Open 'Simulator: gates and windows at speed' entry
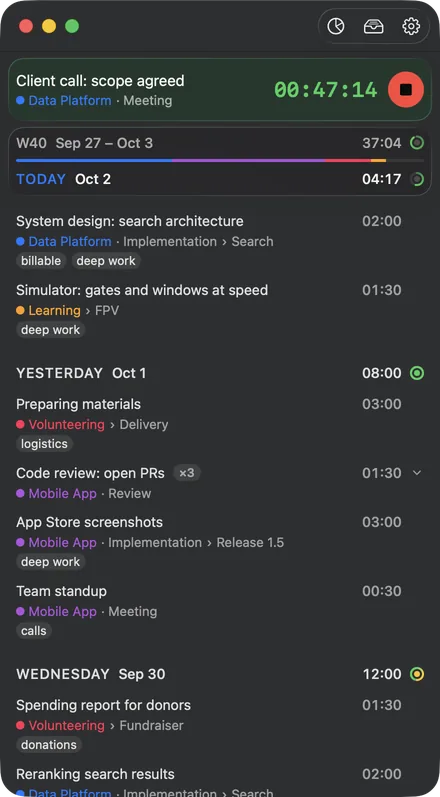The image size is (440, 797). [x=142, y=290]
